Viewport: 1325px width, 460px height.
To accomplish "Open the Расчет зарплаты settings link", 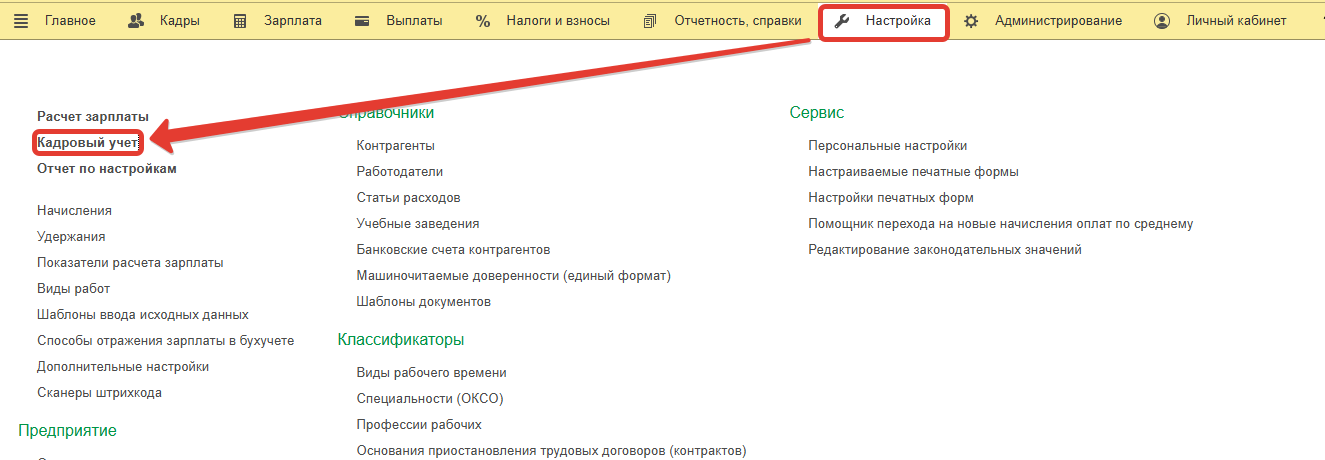I will pyautogui.click(x=92, y=117).
